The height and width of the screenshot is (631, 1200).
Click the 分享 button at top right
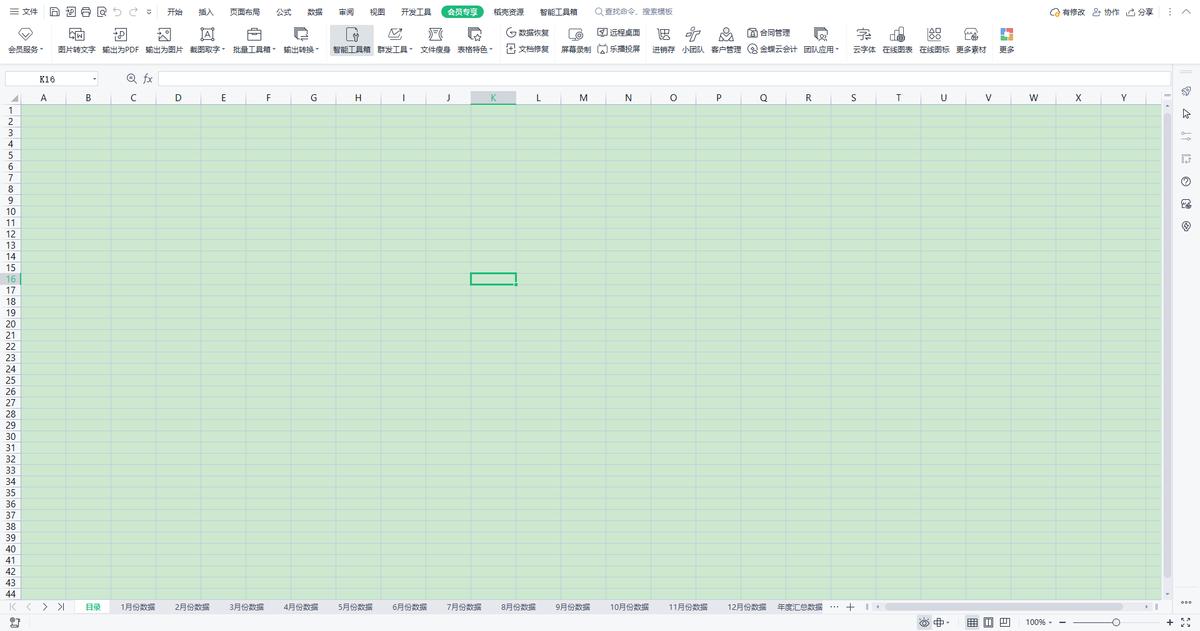point(1139,12)
